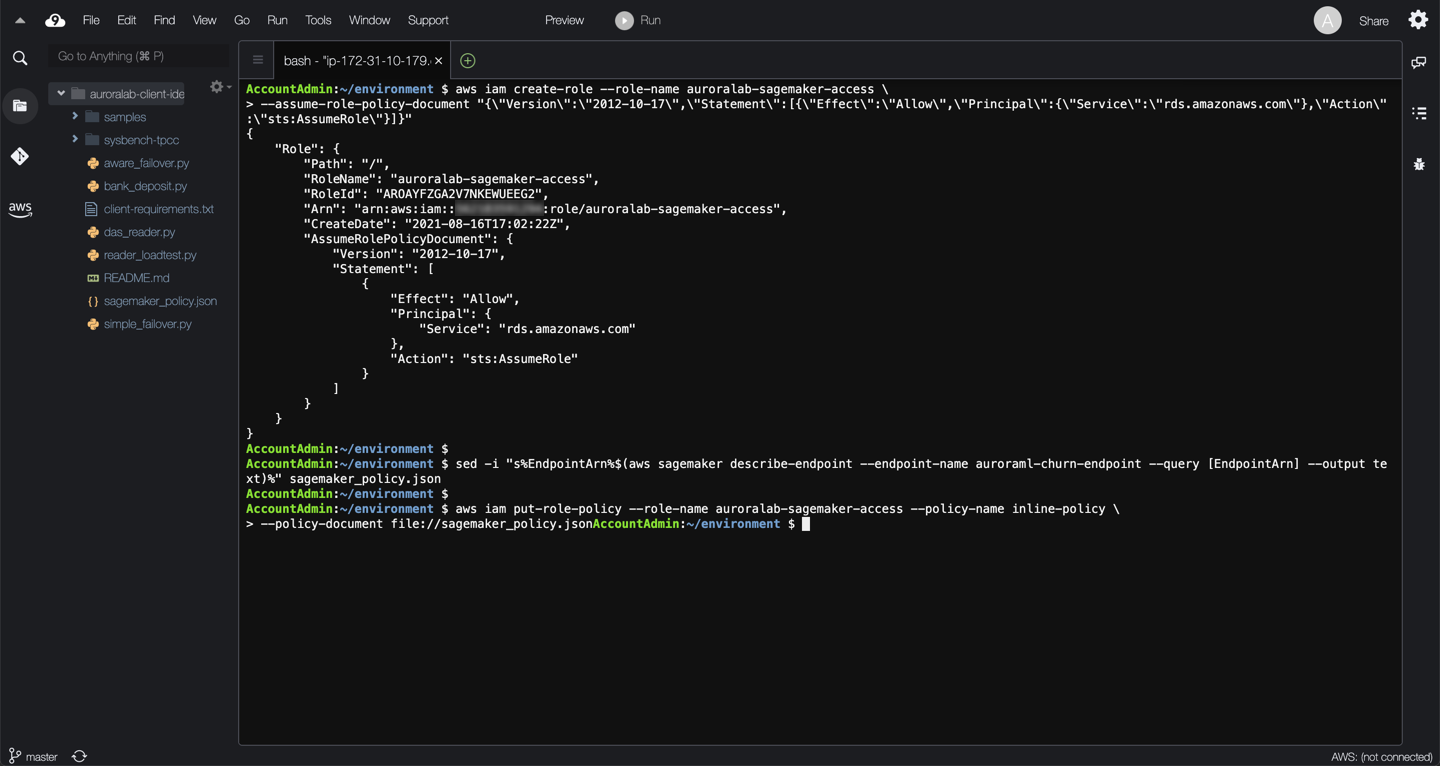Open the Outline panel icon
The height and width of the screenshot is (766, 1440).
1419,113
